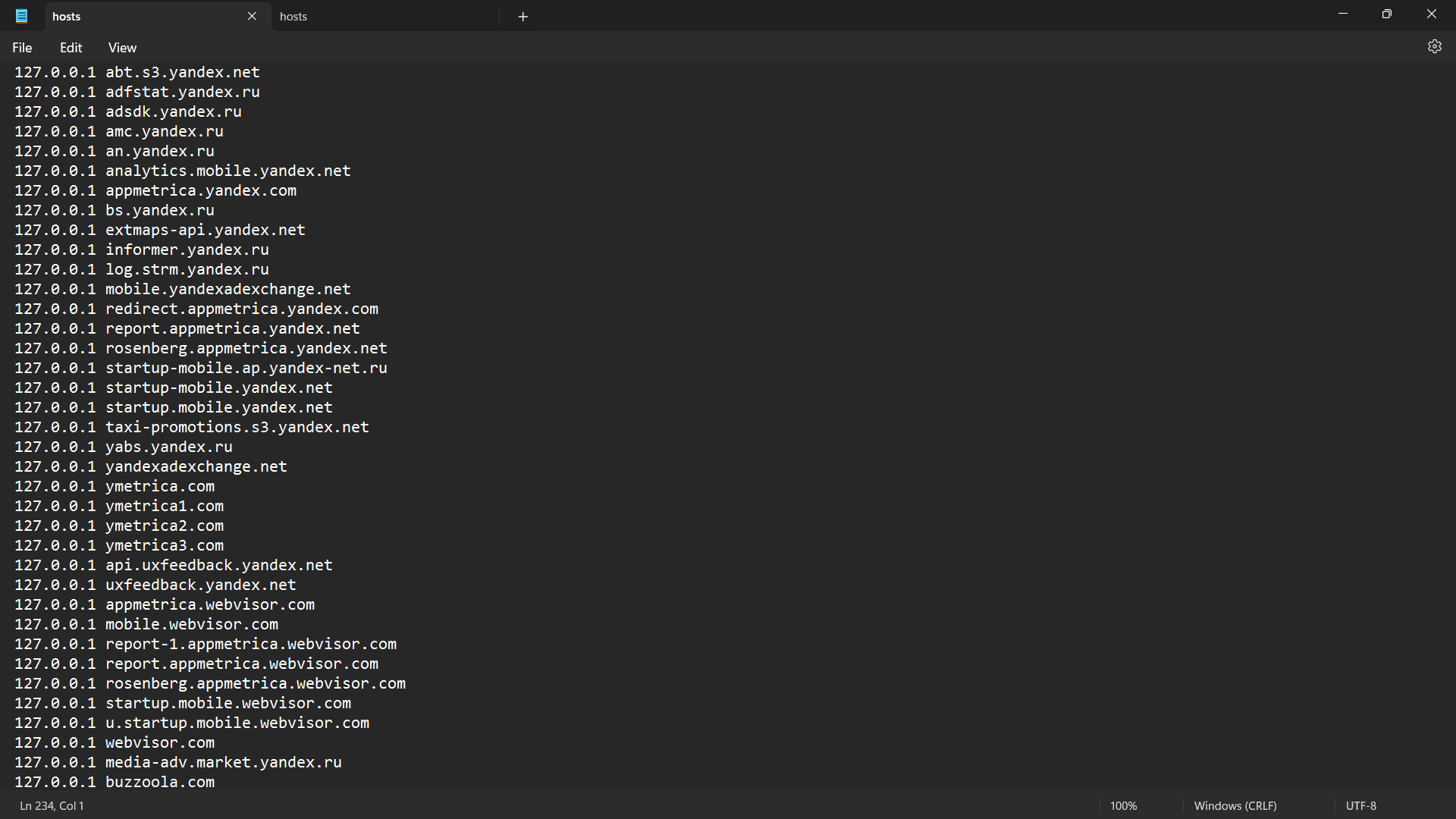Click the UTF-8 encoding indicator
The image size is (1456, 819).
(x=1361, y=805)
